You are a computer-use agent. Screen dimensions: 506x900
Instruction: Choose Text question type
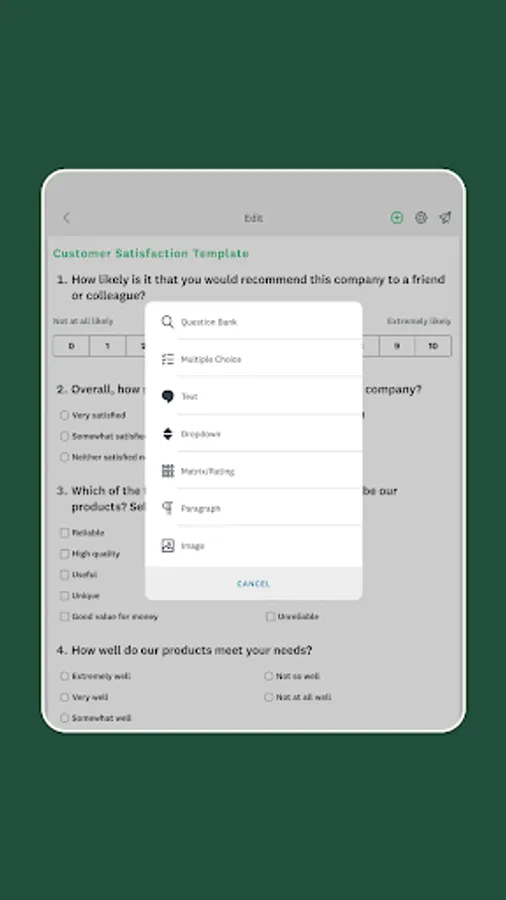pos(254,397)
